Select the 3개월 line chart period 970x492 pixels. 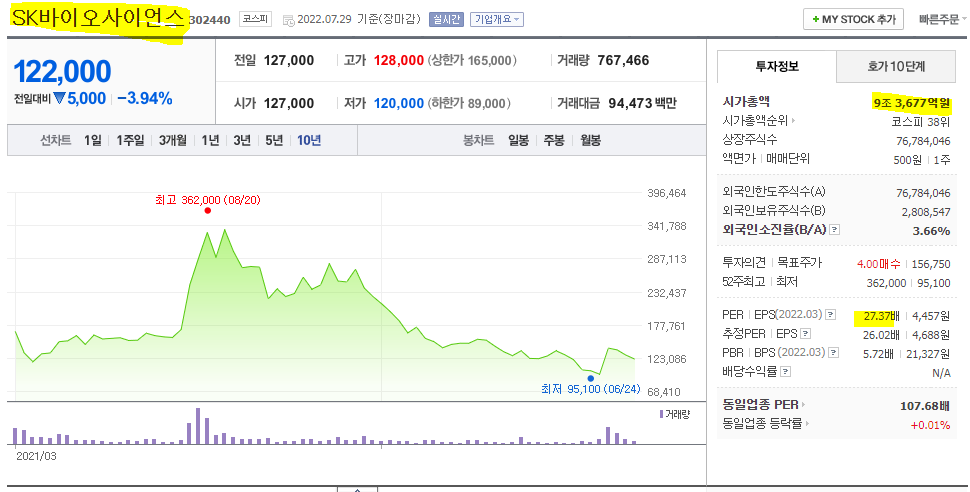point(173,140)
